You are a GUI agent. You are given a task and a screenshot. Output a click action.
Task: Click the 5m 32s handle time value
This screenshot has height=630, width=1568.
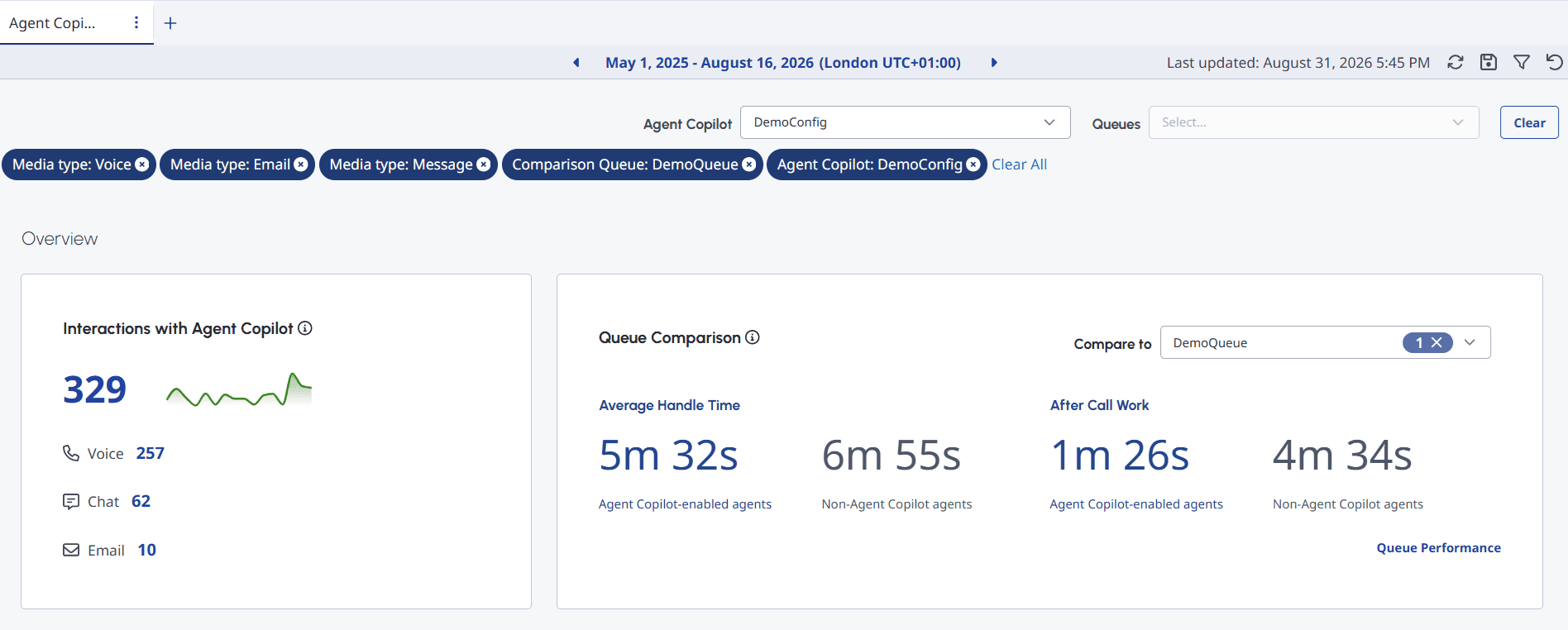pos(668,456)
